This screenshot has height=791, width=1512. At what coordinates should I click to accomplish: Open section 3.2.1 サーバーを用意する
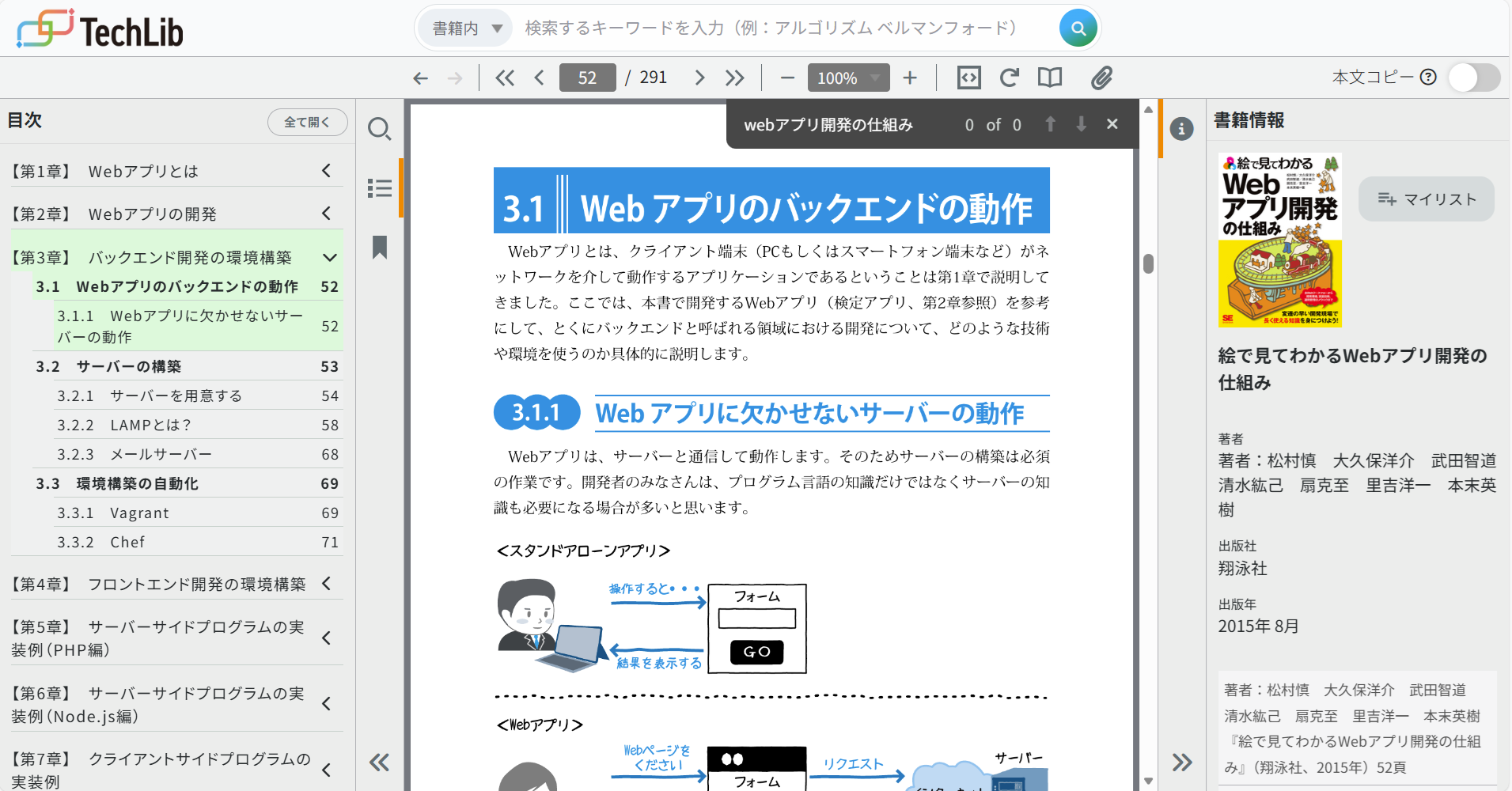coord(198,395)
